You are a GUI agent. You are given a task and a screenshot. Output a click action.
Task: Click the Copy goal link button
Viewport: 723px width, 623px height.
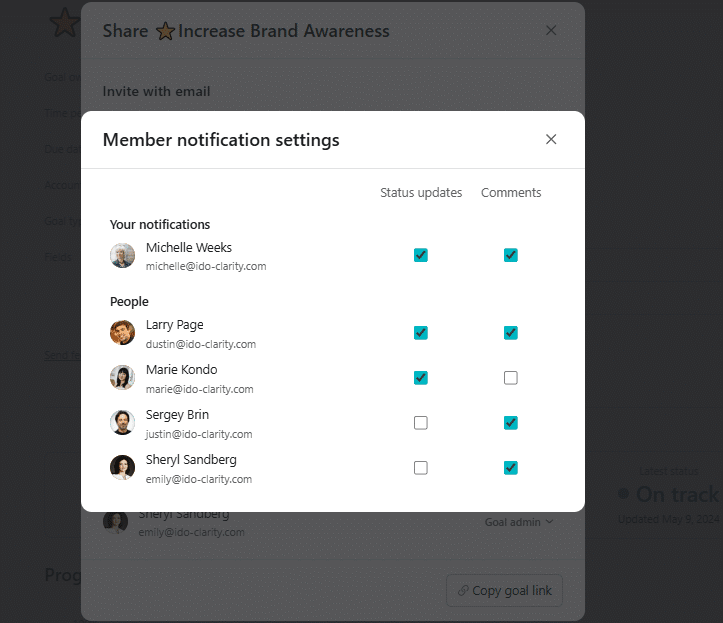pyautogui.click(x=504, y=590)
